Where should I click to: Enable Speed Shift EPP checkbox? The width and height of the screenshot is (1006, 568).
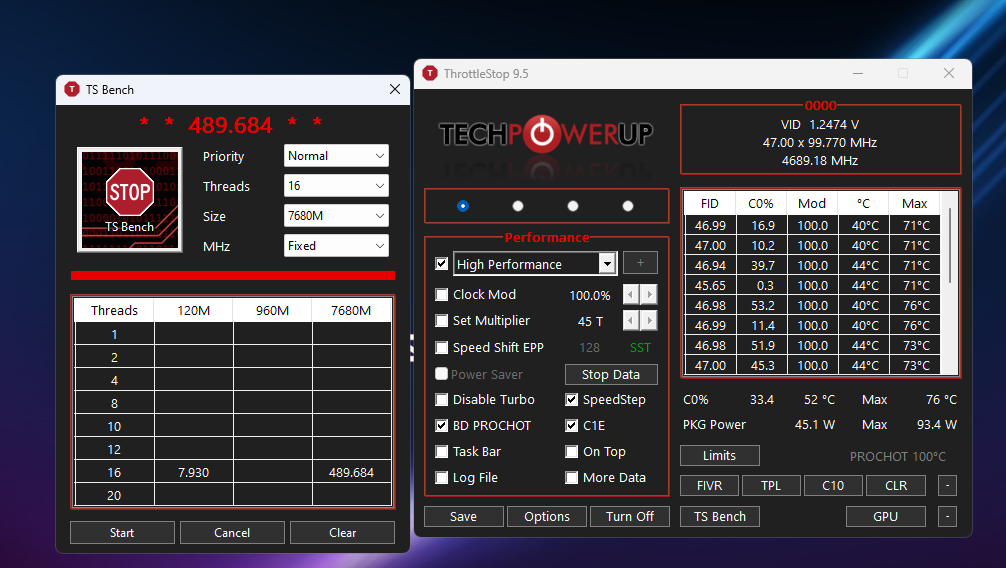(441, 347)
